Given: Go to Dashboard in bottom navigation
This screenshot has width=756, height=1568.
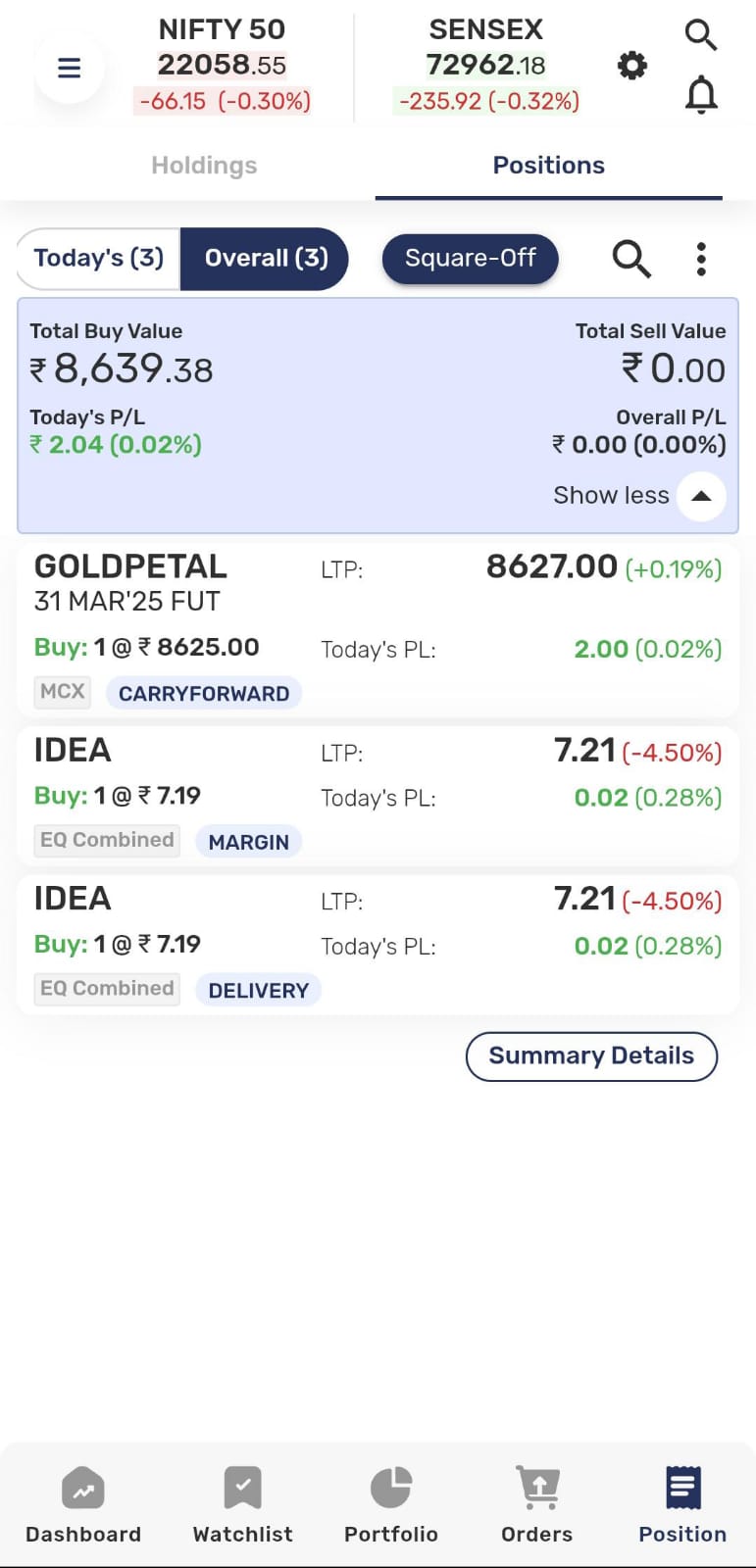Looking at the screenshot, I should (83, 1505).
